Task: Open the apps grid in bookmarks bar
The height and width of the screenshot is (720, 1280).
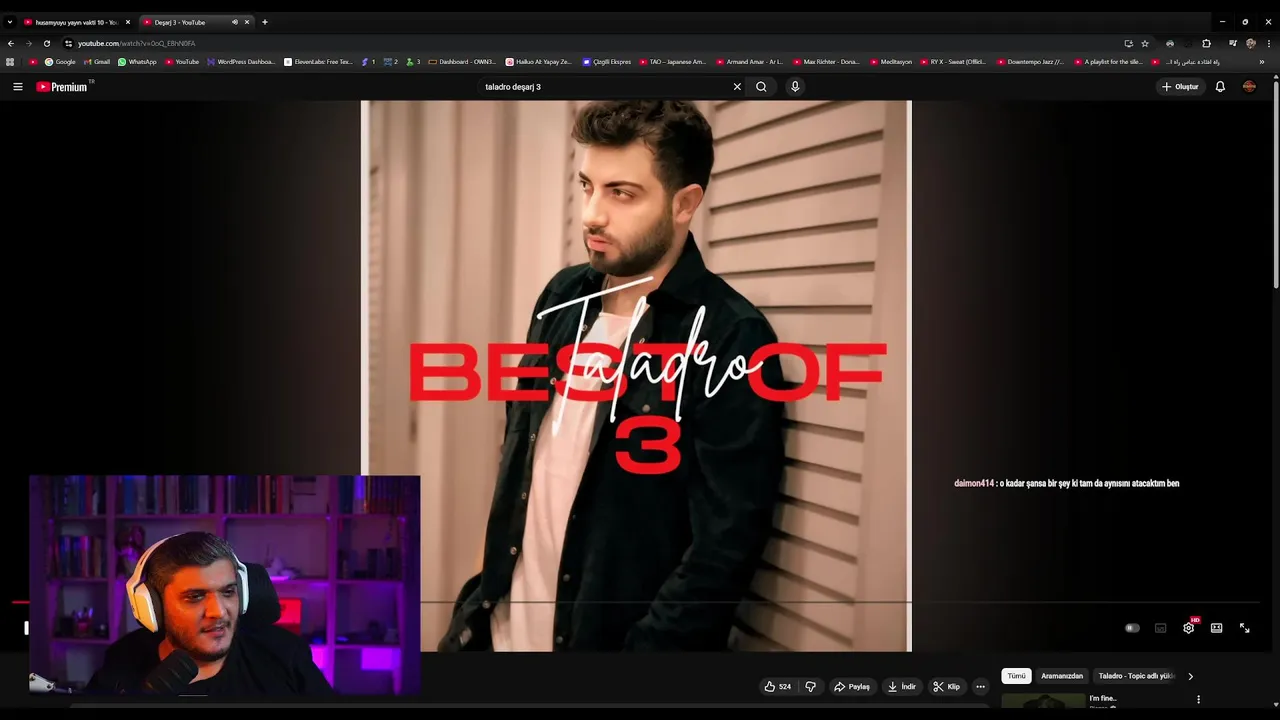Action: pos(10,62)
